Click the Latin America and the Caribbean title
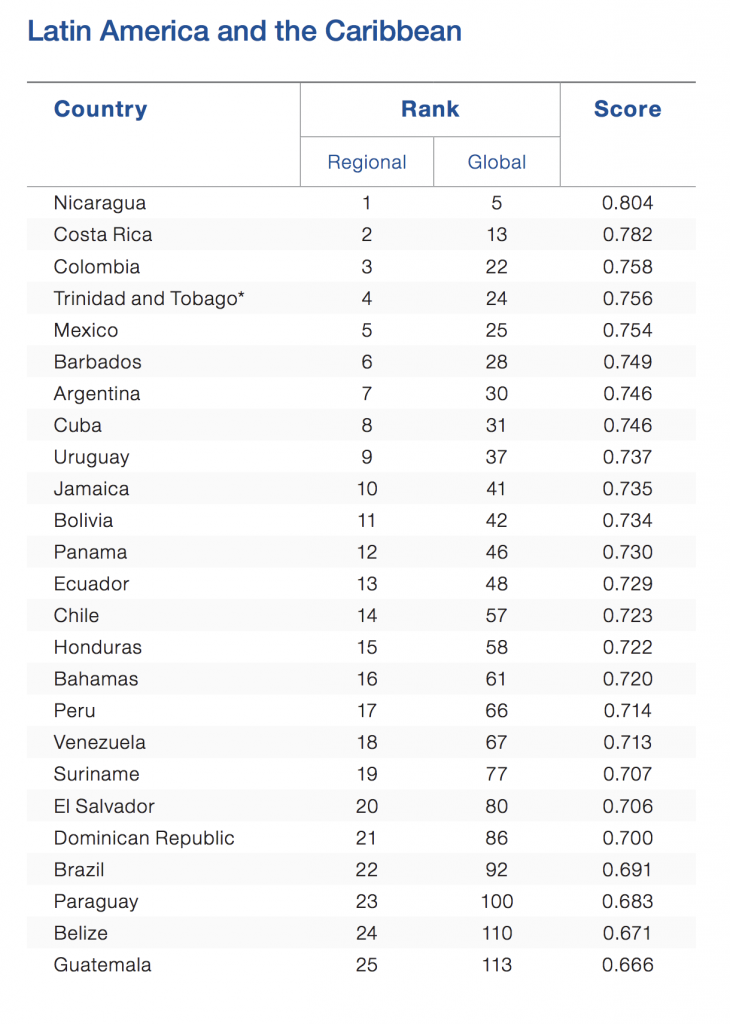Screen dimensions: 730x1024 245,31
